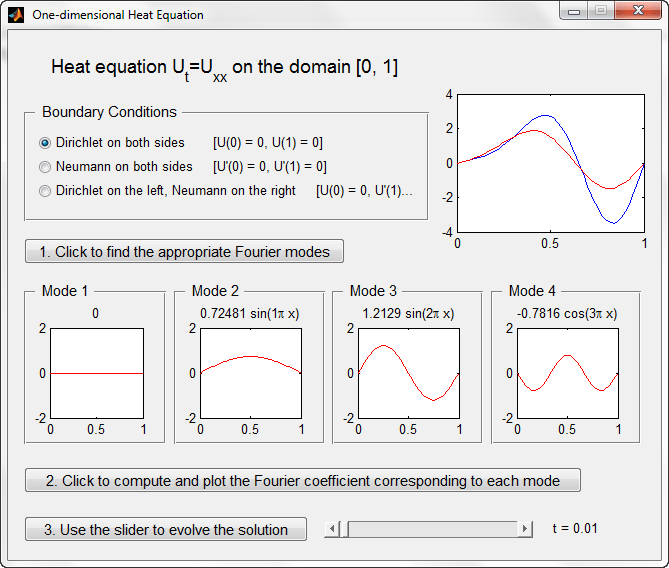
Task: Minimize the Heat Equation window
Action: pos(574,11)
